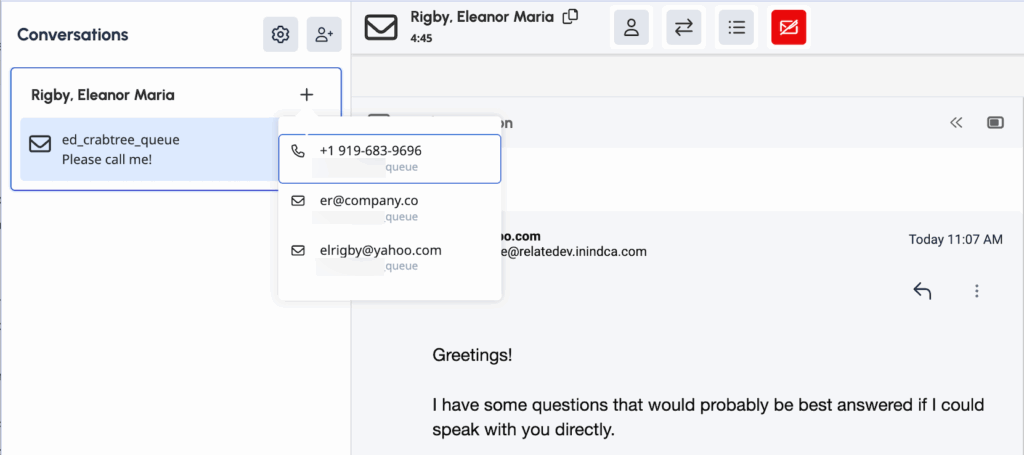
Task: Reply to the email with the arrow icon
Action: pyautogui.click(x=922, y=291)
